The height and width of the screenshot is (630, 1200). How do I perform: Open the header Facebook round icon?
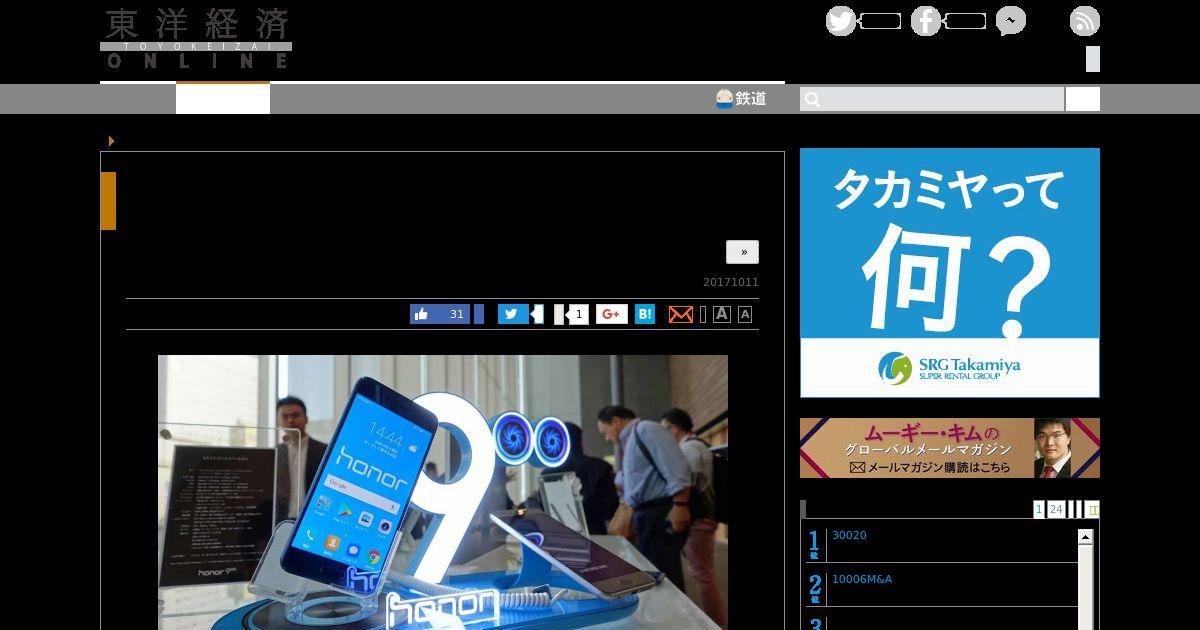926,21
